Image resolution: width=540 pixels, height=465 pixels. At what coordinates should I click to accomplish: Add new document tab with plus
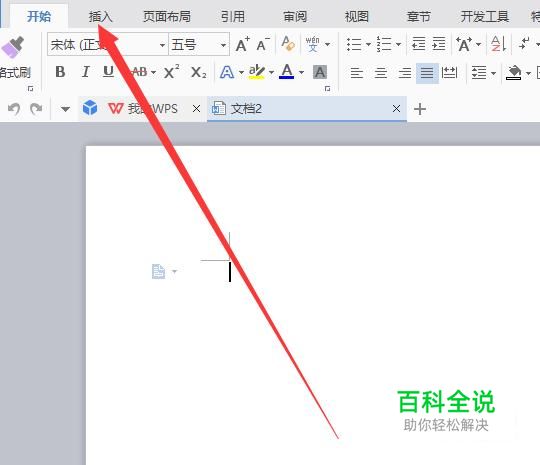tap(420, 109)
